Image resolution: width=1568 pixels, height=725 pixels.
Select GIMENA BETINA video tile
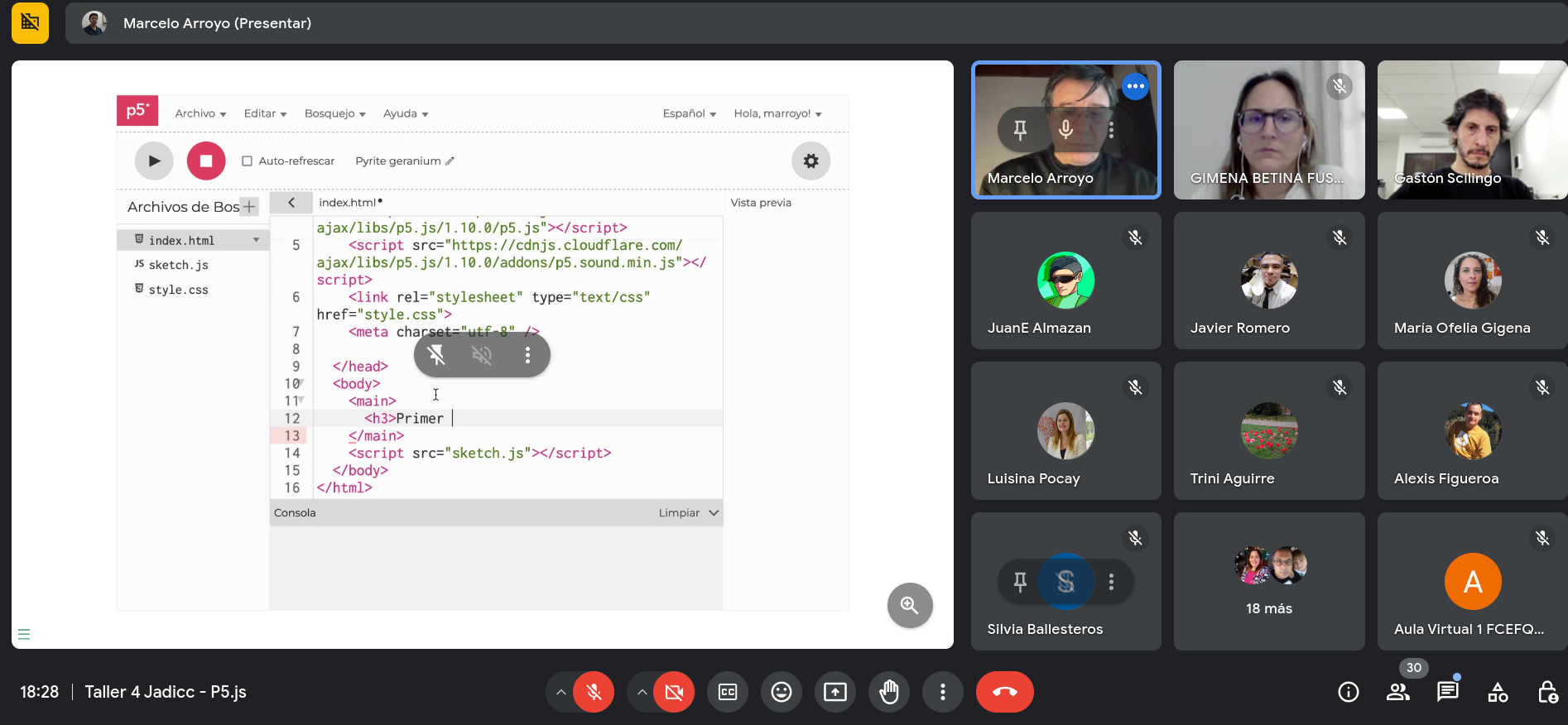click(1269, 130)
